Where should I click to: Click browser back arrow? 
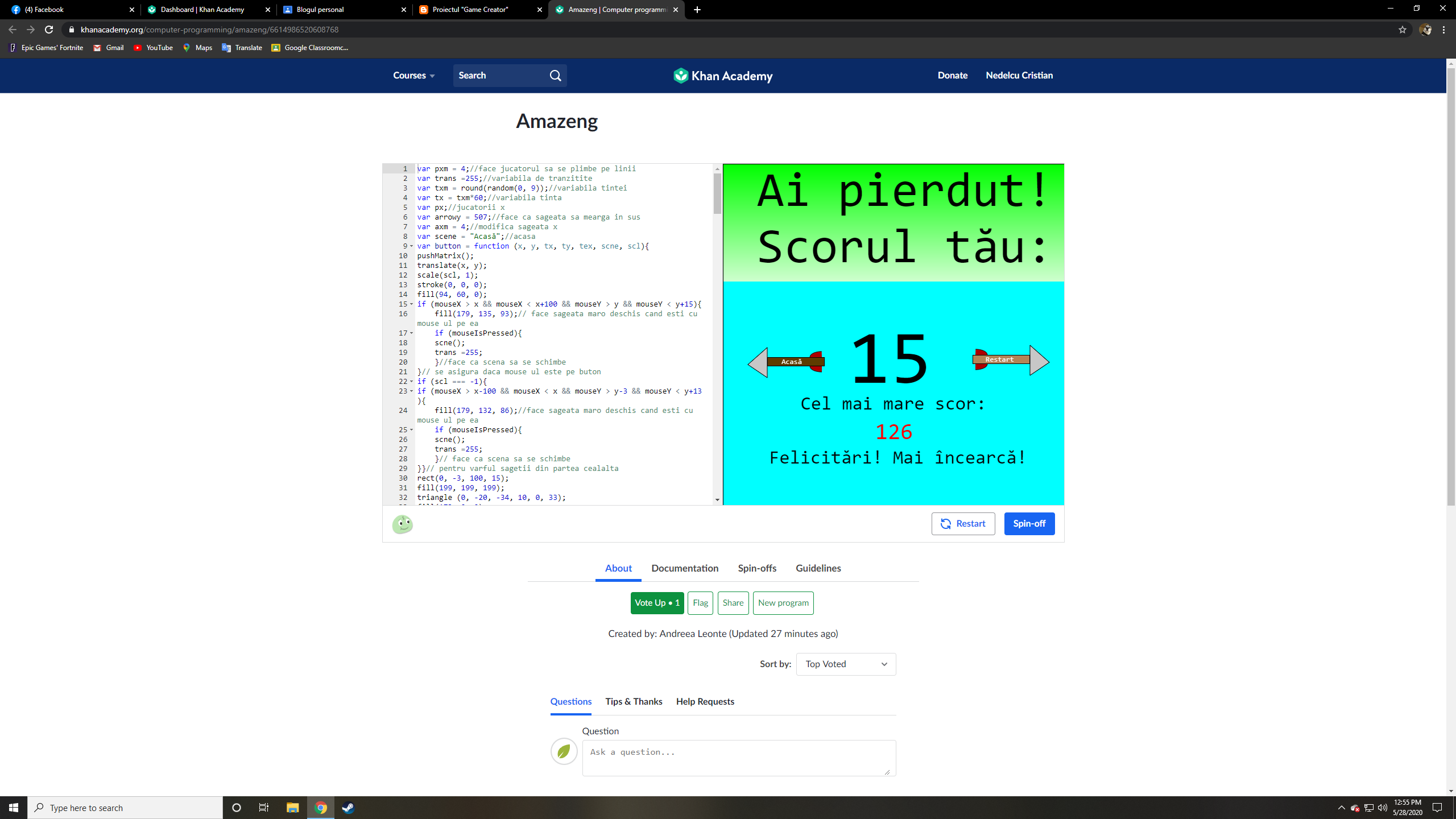click(x=13, y=30)
